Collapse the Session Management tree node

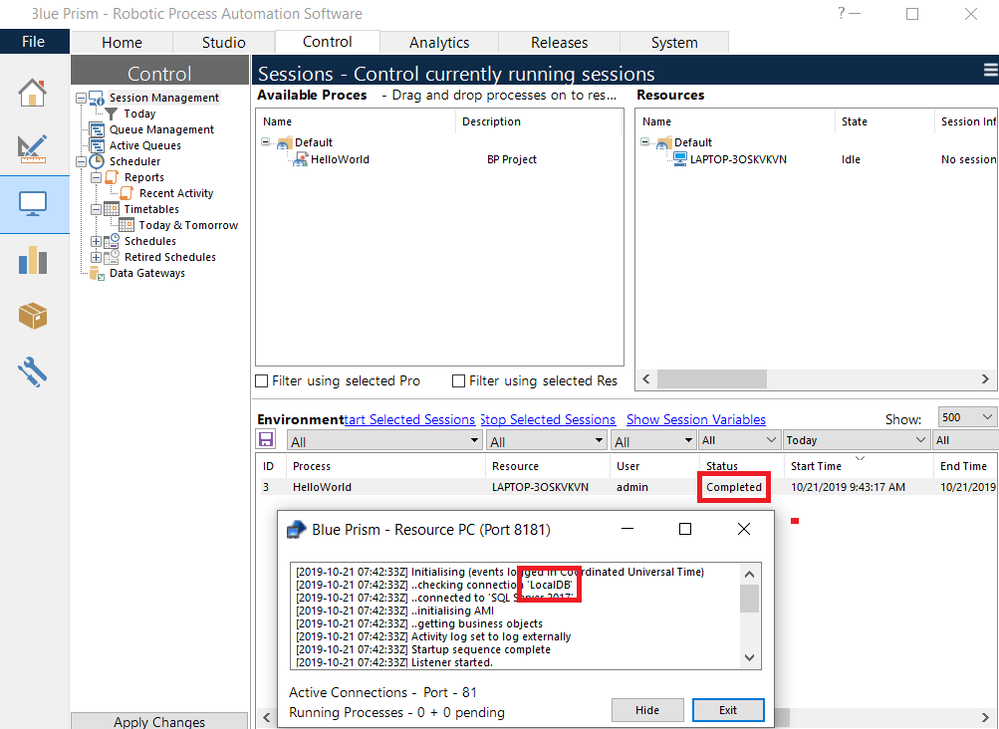click(x=81, y=98)
